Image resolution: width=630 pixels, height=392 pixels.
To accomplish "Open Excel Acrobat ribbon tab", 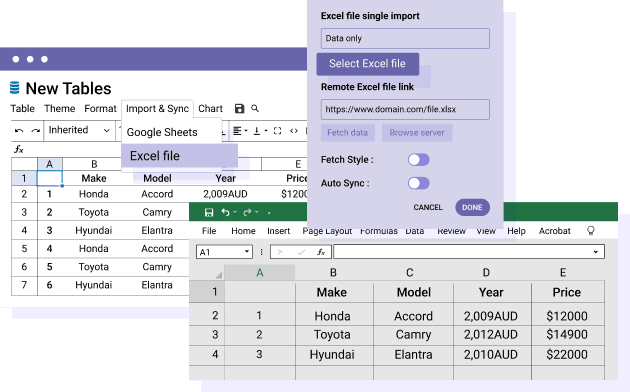I will point(554,231).
